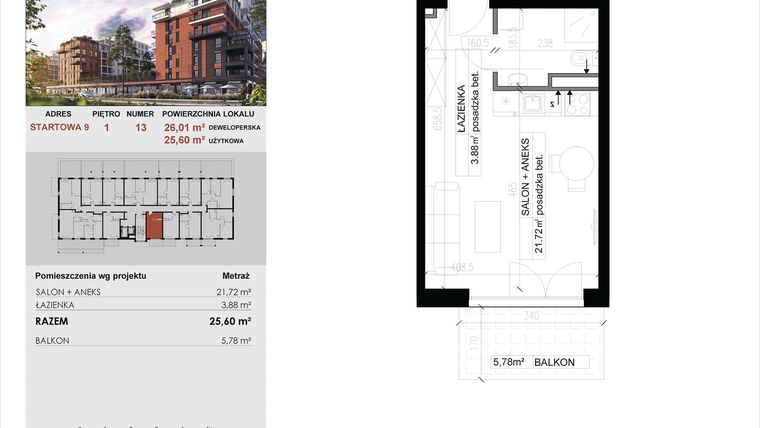Click the UŻYTKOWA label
Image resolution: width=760 pixels, height=428 pixels.
pos(226,141)
